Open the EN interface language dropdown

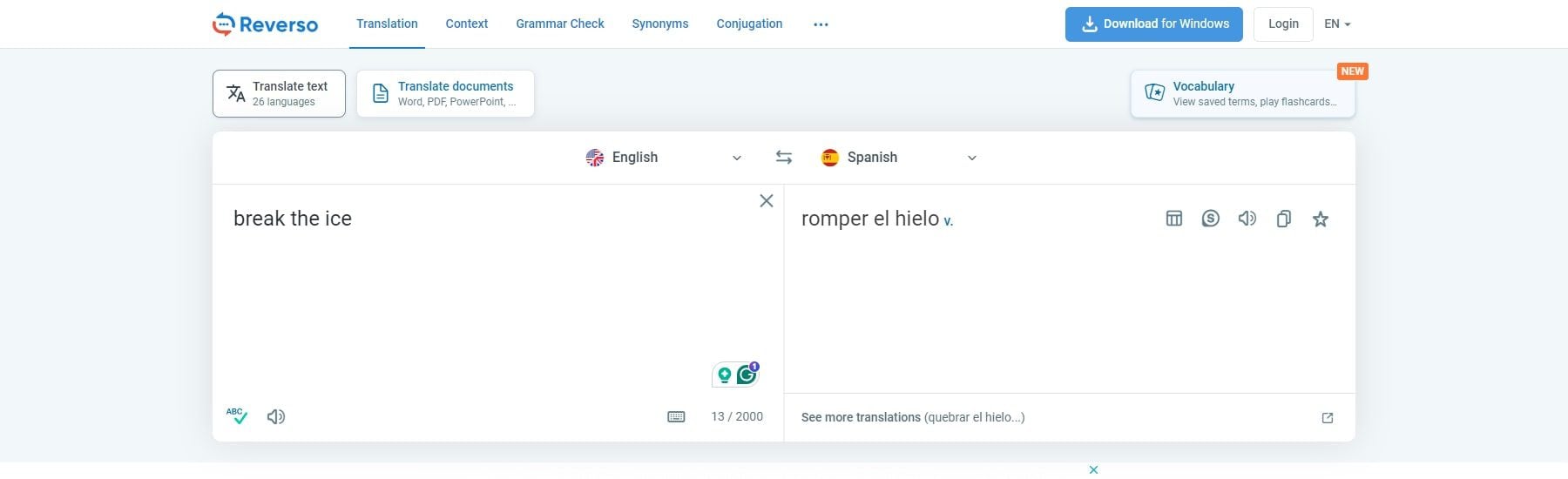coord(1337,24)
